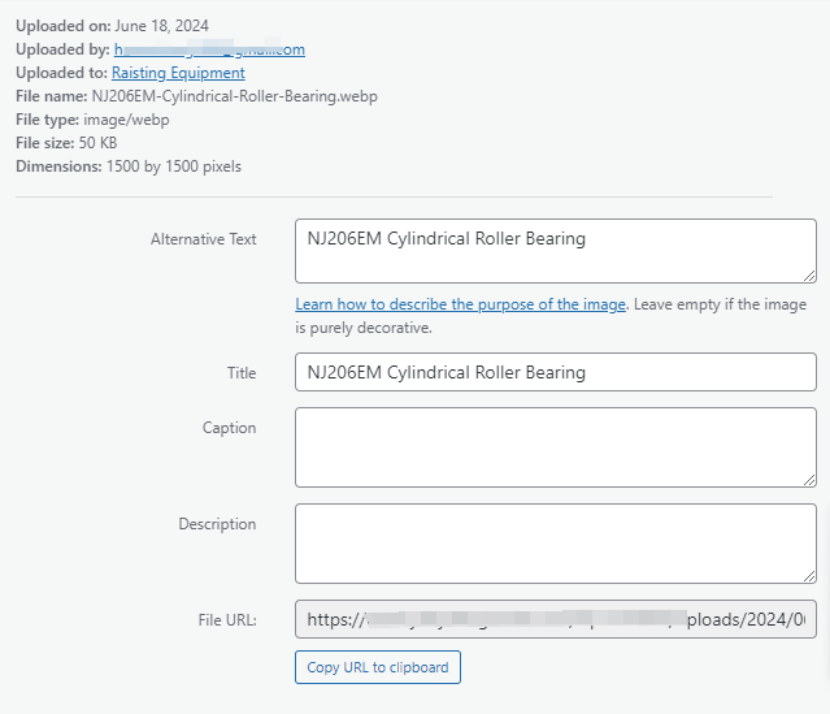Image resolution: width=830 pixels, height=714 pixels.
Task: Click inside the empty Description box
Action: point(555,543)
